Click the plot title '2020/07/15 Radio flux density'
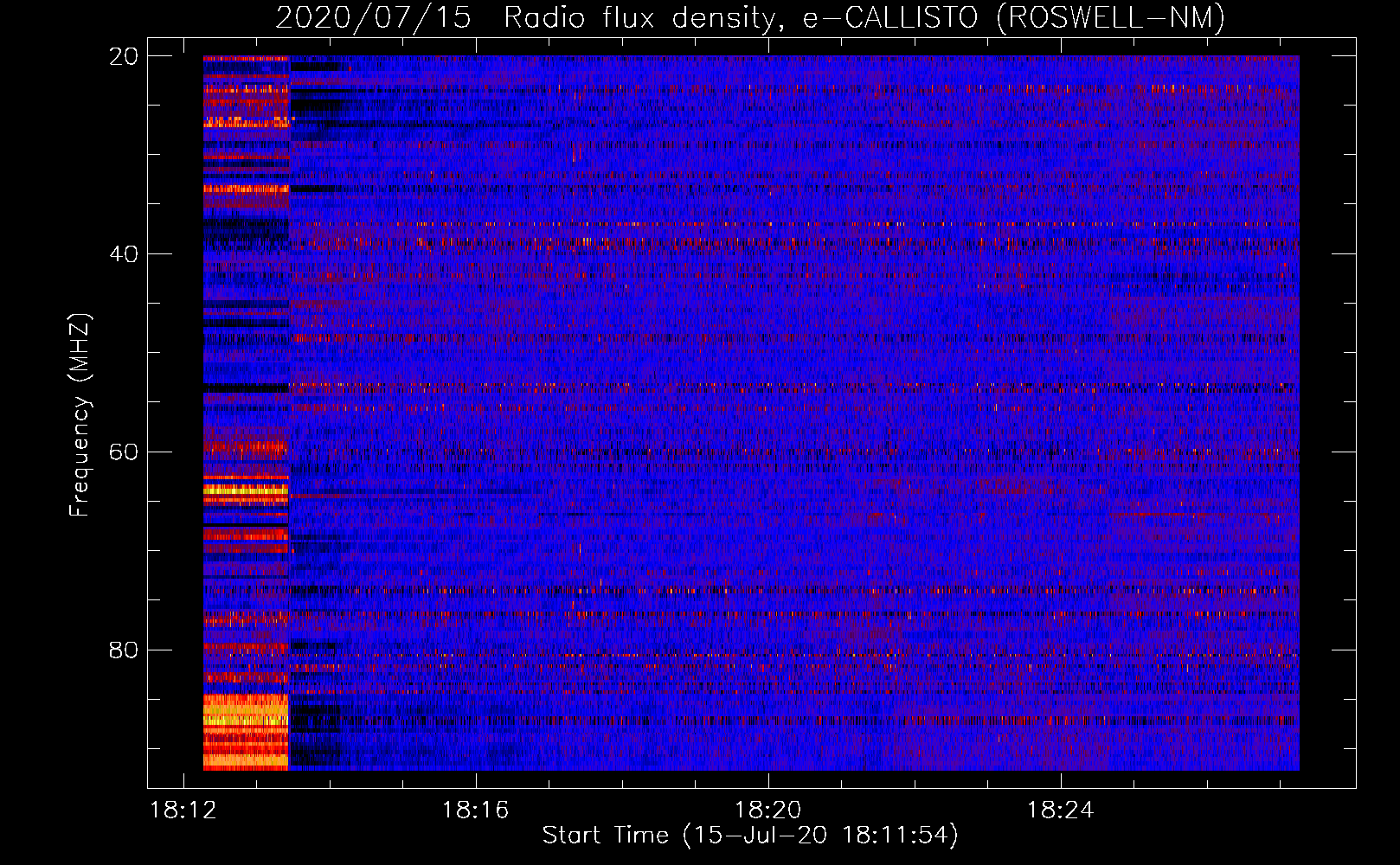The image size is (1400, 865). (x=526, y=17)
